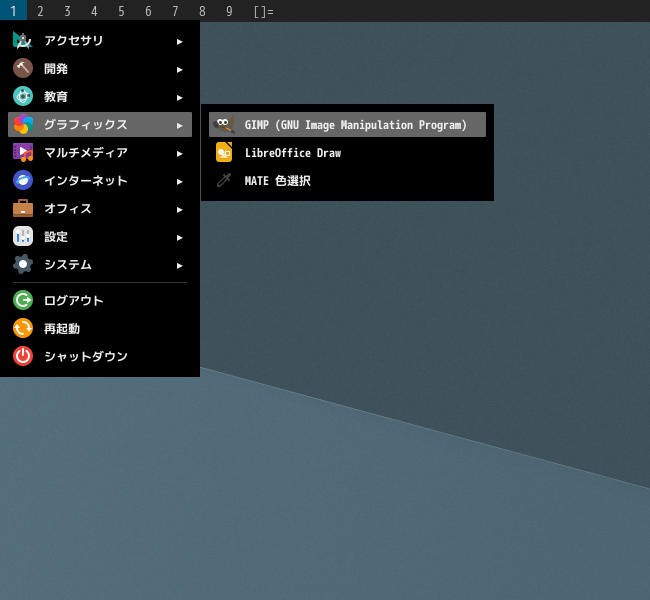Viewport: 650px width, 600px height.
Task: Click the LibreOffice Draw document icon
Action: tap(224, 153)
